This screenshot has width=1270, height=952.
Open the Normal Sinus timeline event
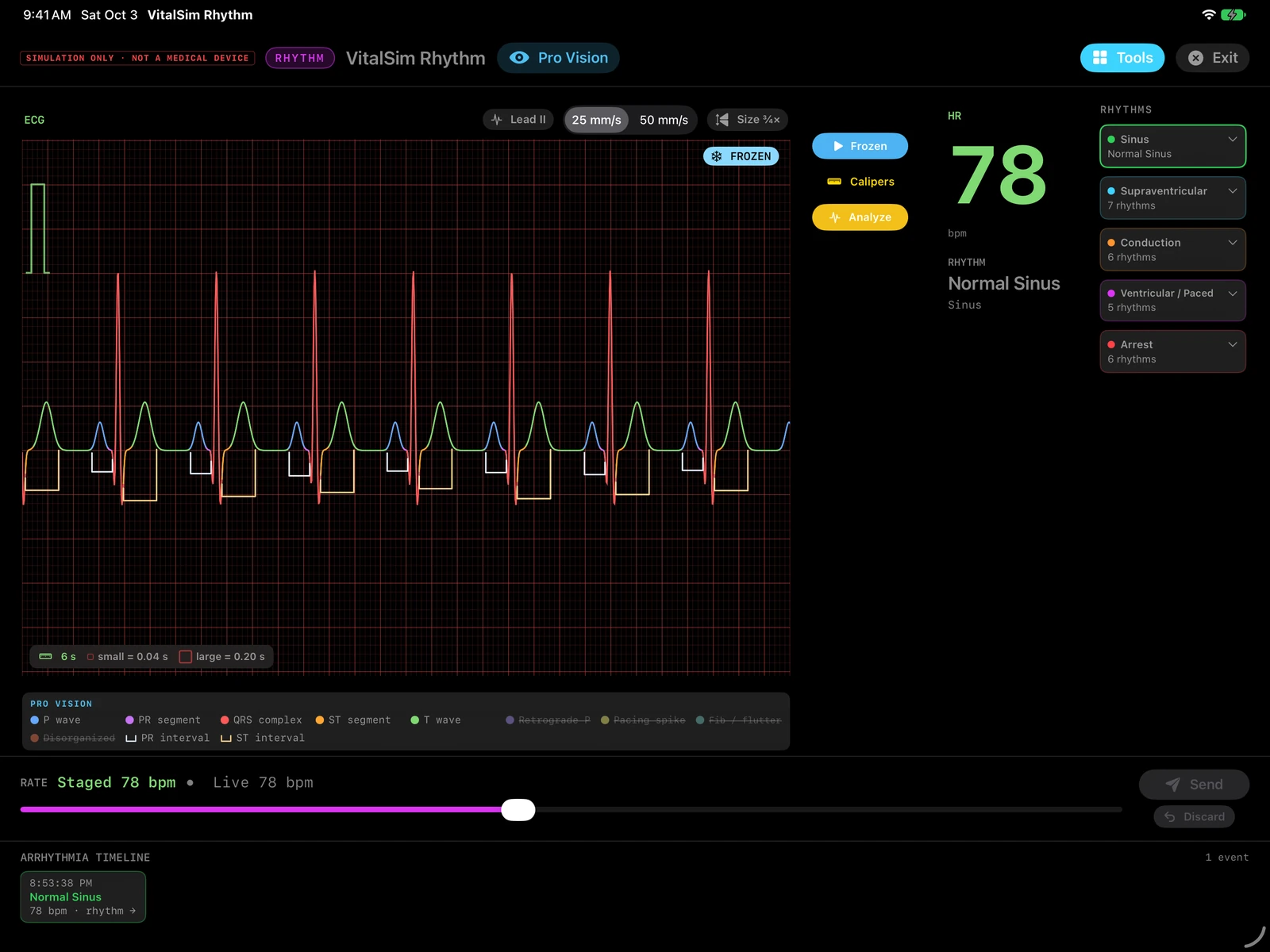[83, 897]
